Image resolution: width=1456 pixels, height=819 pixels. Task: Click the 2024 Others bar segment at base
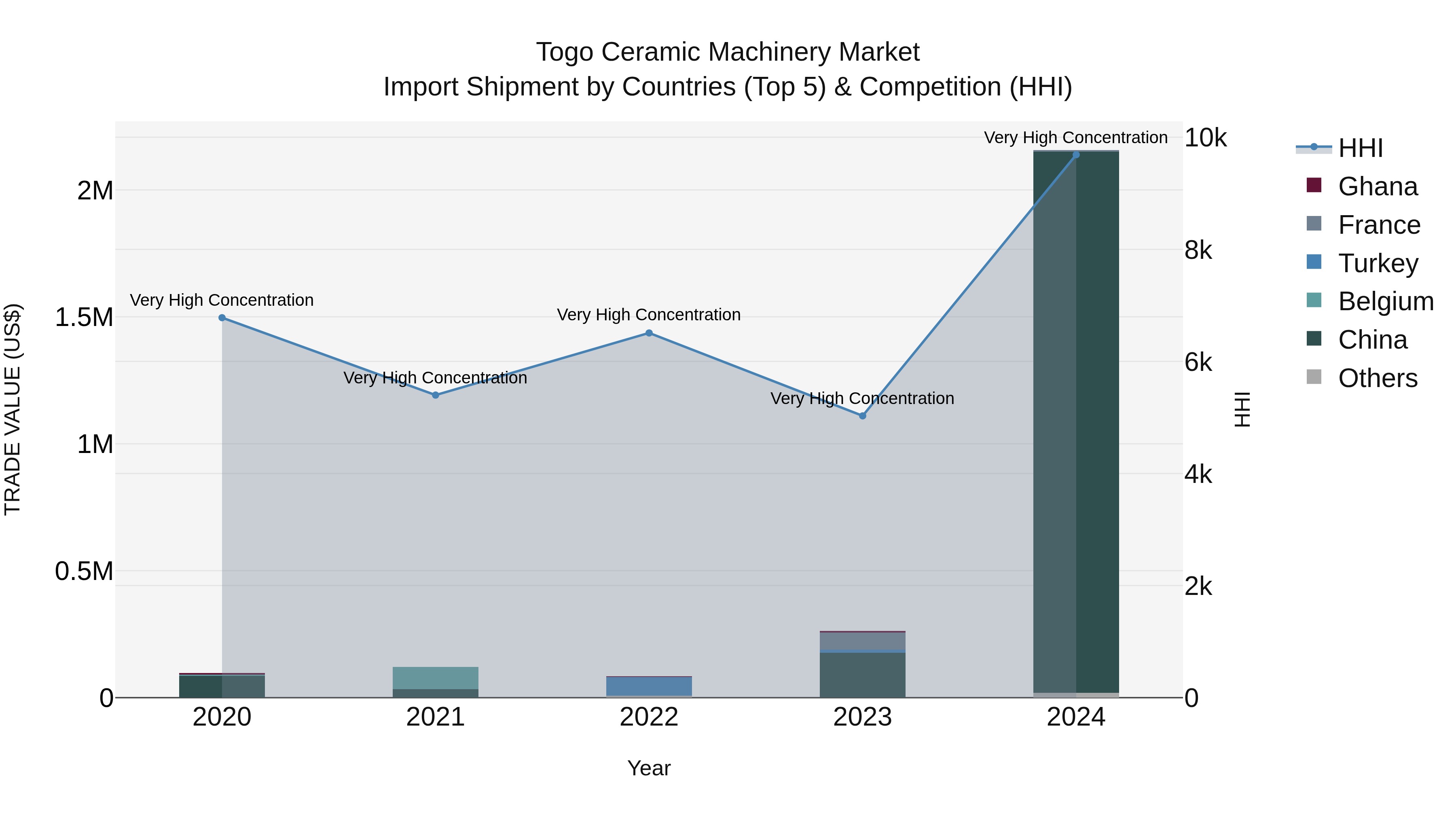[1076, 695]
